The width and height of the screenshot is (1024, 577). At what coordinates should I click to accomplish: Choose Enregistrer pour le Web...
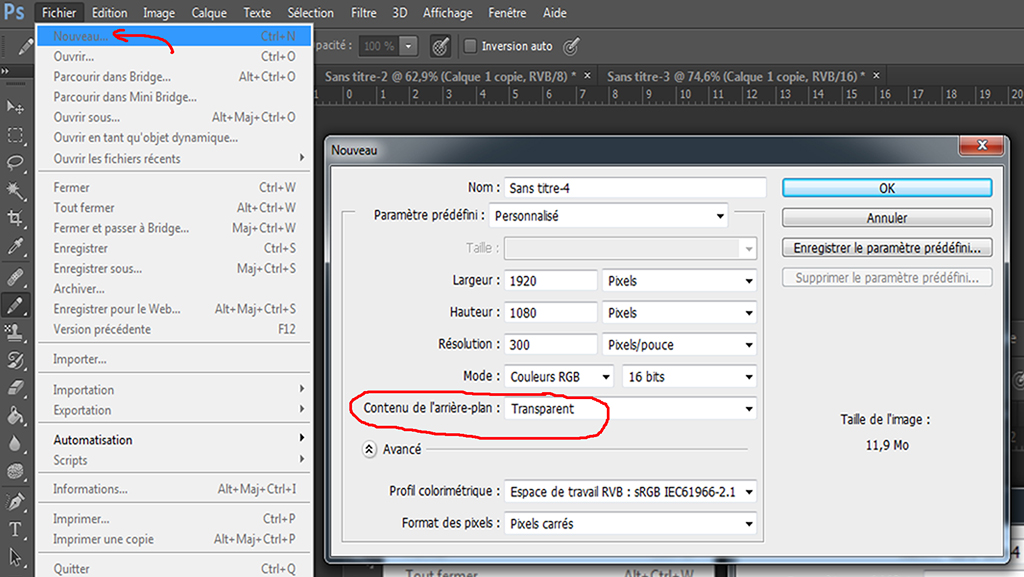[x=174, y=309]
